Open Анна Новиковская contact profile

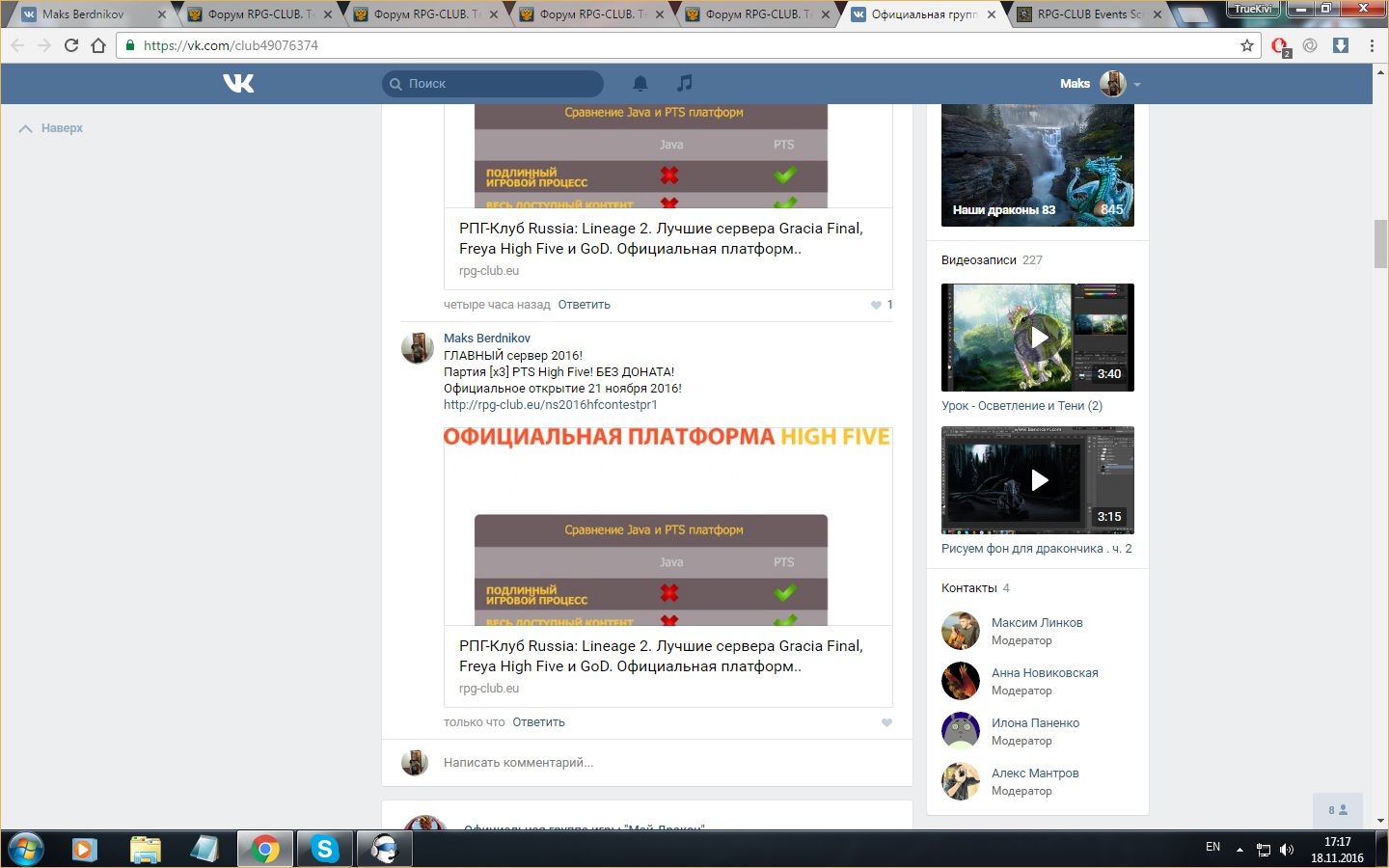(x=1045, y=673)
